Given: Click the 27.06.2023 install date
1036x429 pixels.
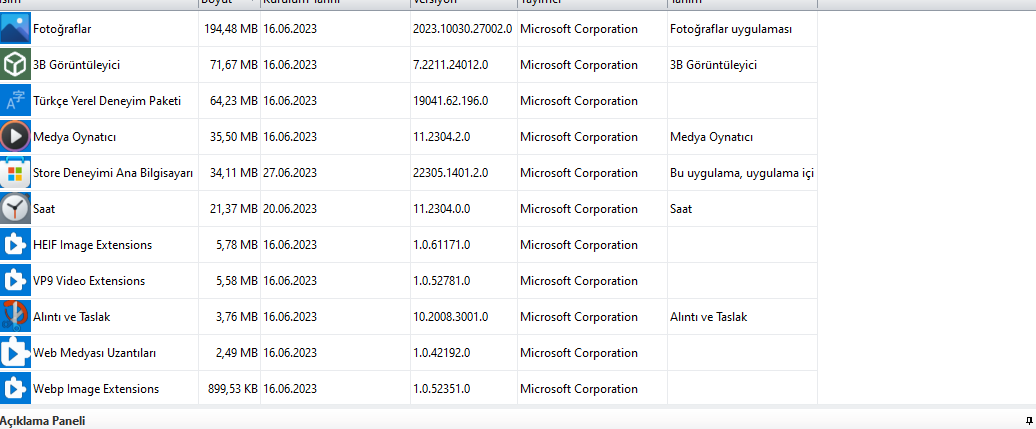Looking at the screenshot, I should (290, 173).
